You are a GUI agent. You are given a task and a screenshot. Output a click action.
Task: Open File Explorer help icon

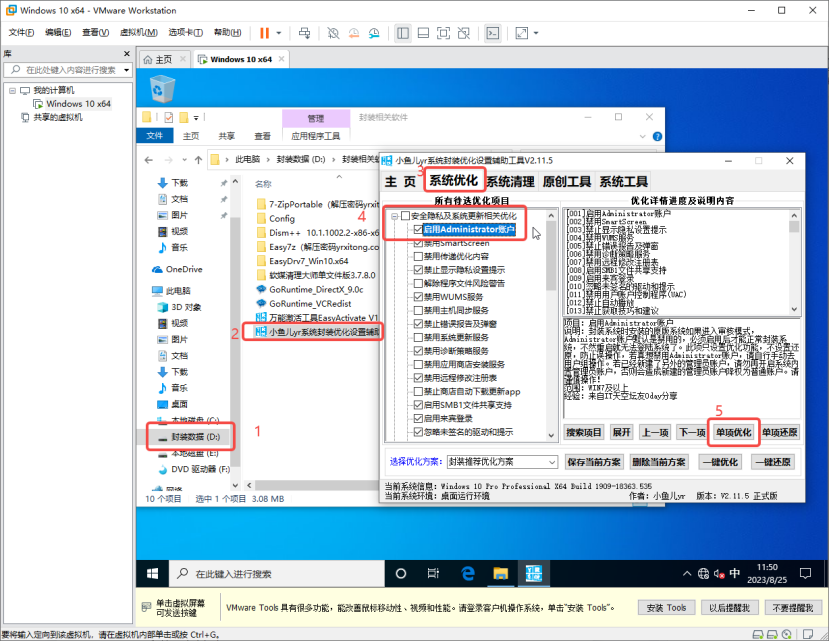(x=657, y=136)
